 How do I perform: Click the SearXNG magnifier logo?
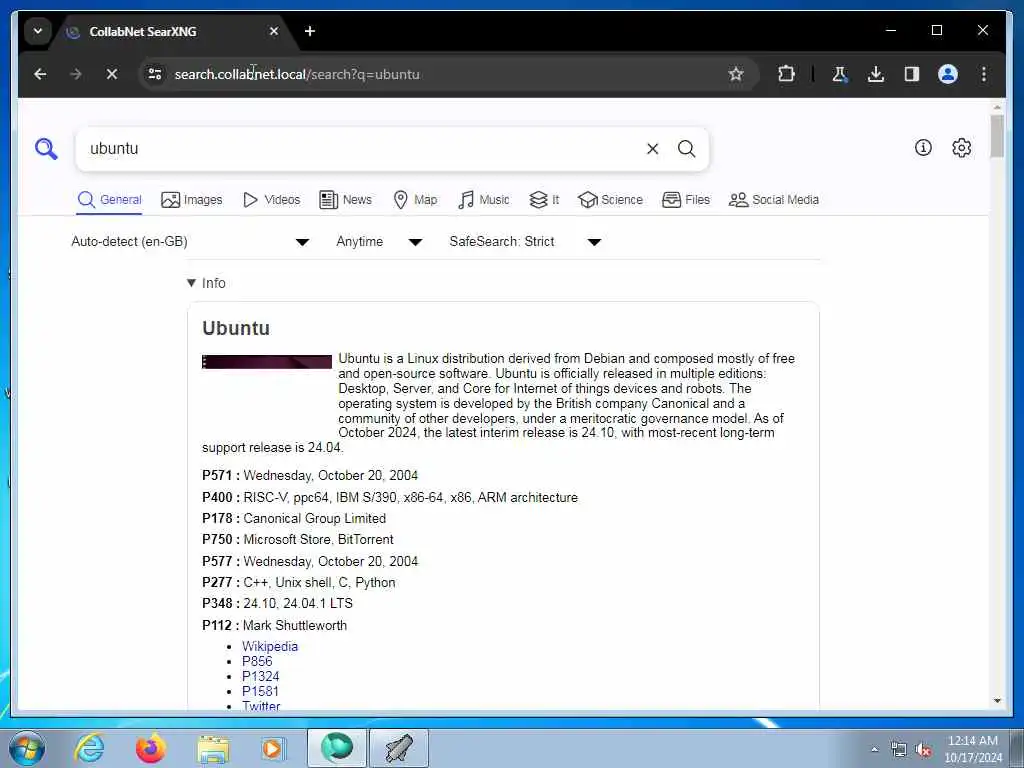click(x=46, y=149)
